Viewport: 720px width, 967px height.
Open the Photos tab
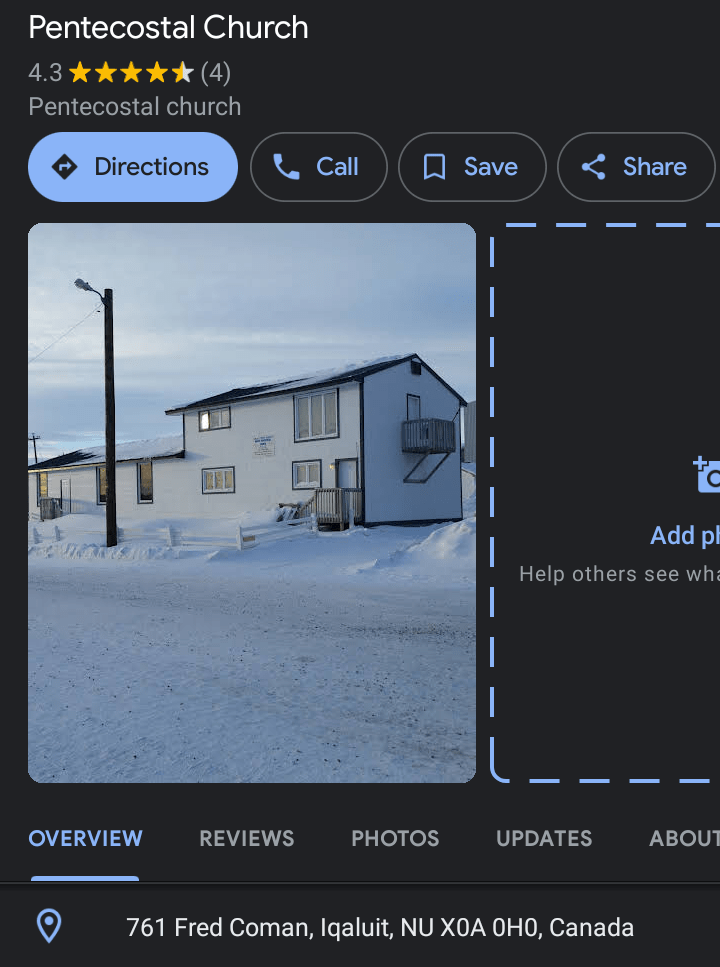395,839
